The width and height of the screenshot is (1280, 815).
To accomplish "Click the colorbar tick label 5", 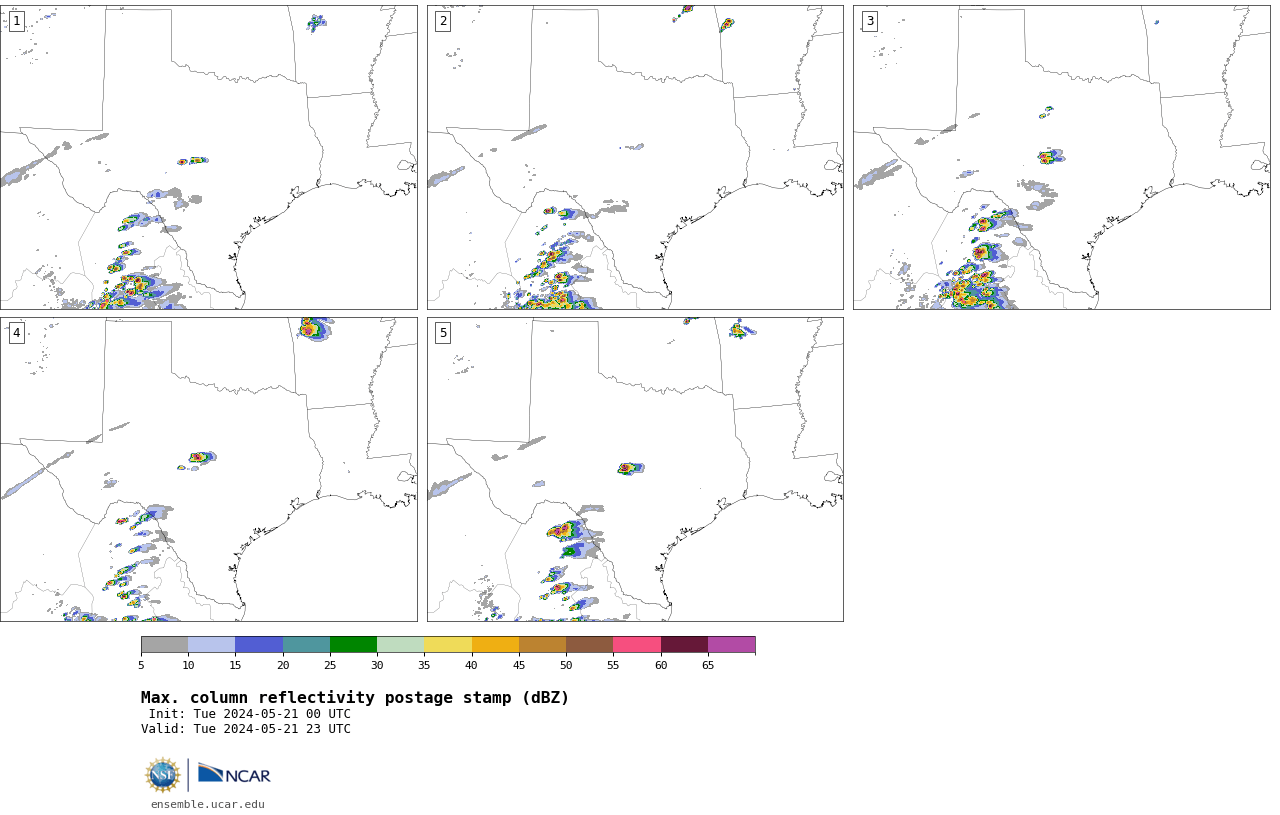I will (x=141, y=665).
